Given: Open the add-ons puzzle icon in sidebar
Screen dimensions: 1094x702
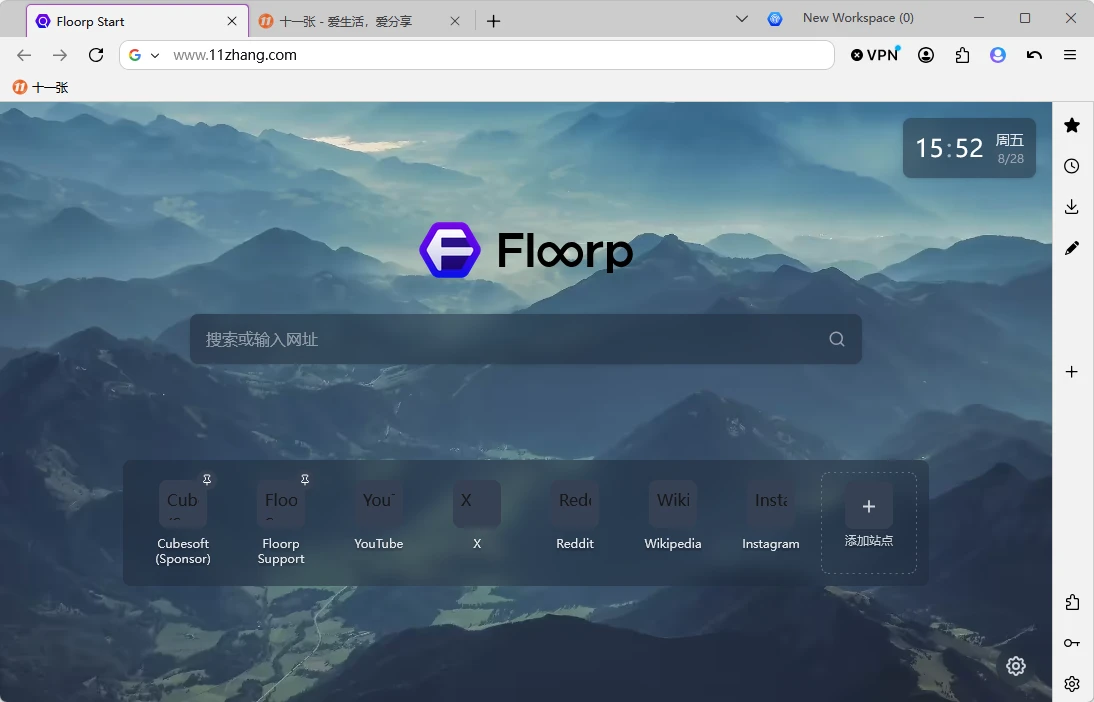Looking at the screenshot, I should [x=1072, y=602].
